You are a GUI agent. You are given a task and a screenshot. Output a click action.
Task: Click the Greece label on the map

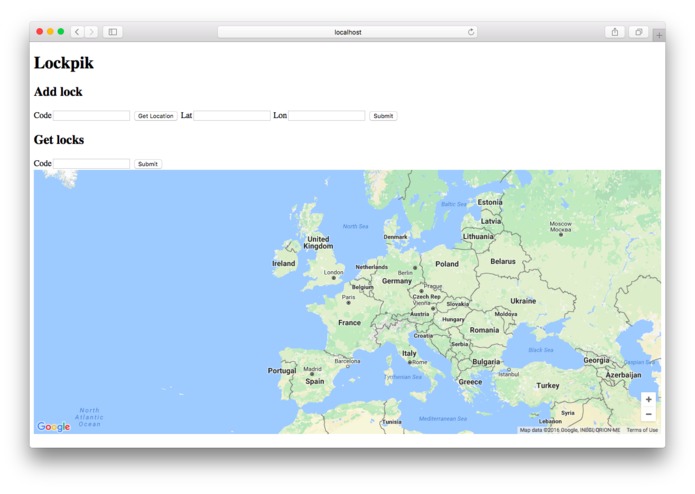point(470,382)
